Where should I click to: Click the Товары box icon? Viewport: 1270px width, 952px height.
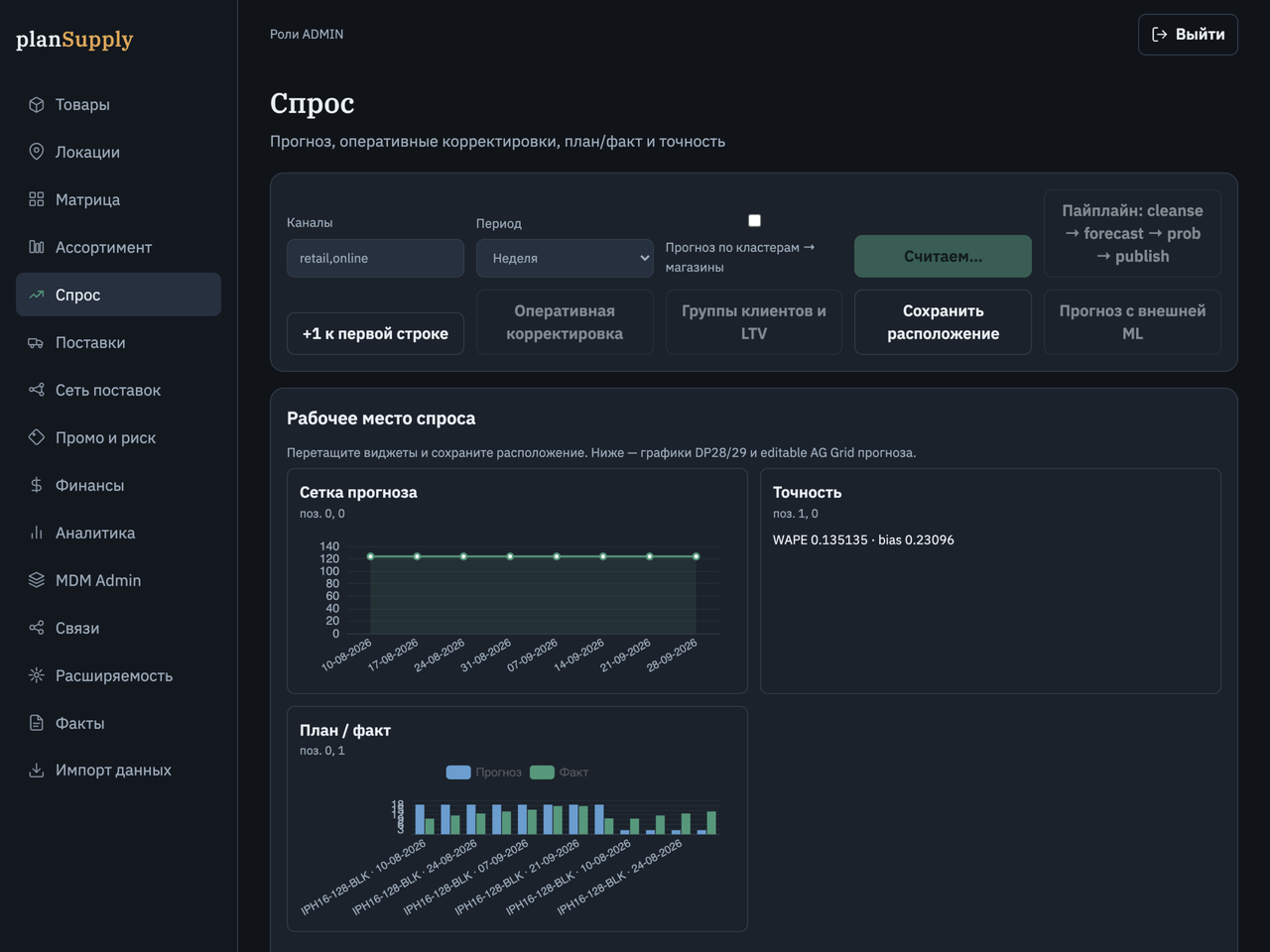(x=37, y=104)
